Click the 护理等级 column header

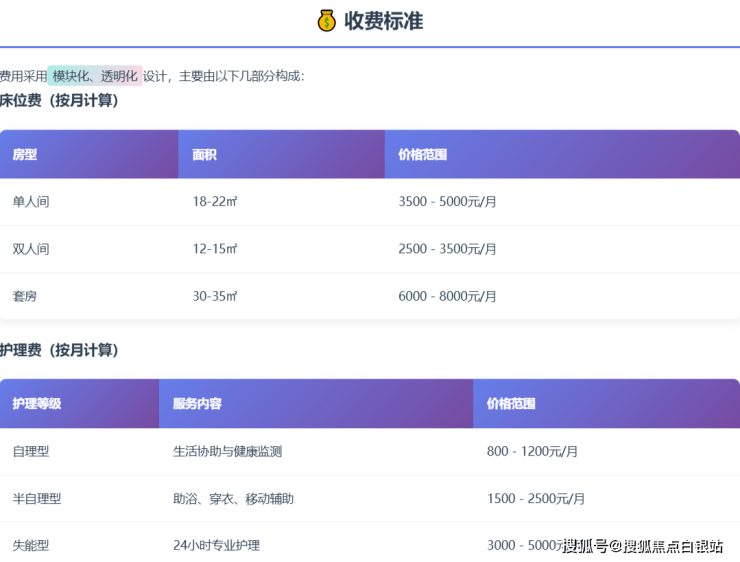pos(37,404)
